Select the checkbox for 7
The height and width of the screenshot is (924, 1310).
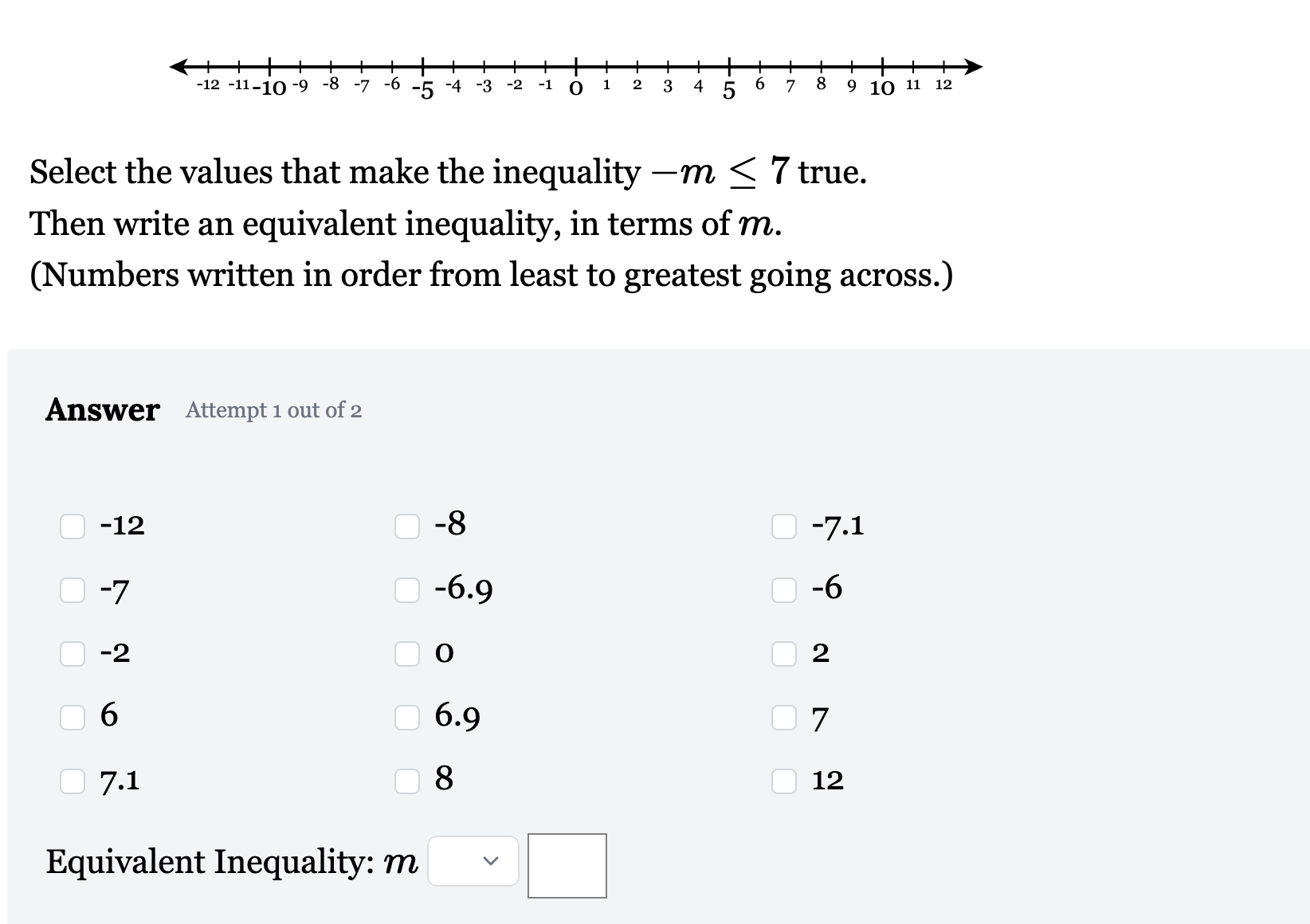tap(783, 717)
